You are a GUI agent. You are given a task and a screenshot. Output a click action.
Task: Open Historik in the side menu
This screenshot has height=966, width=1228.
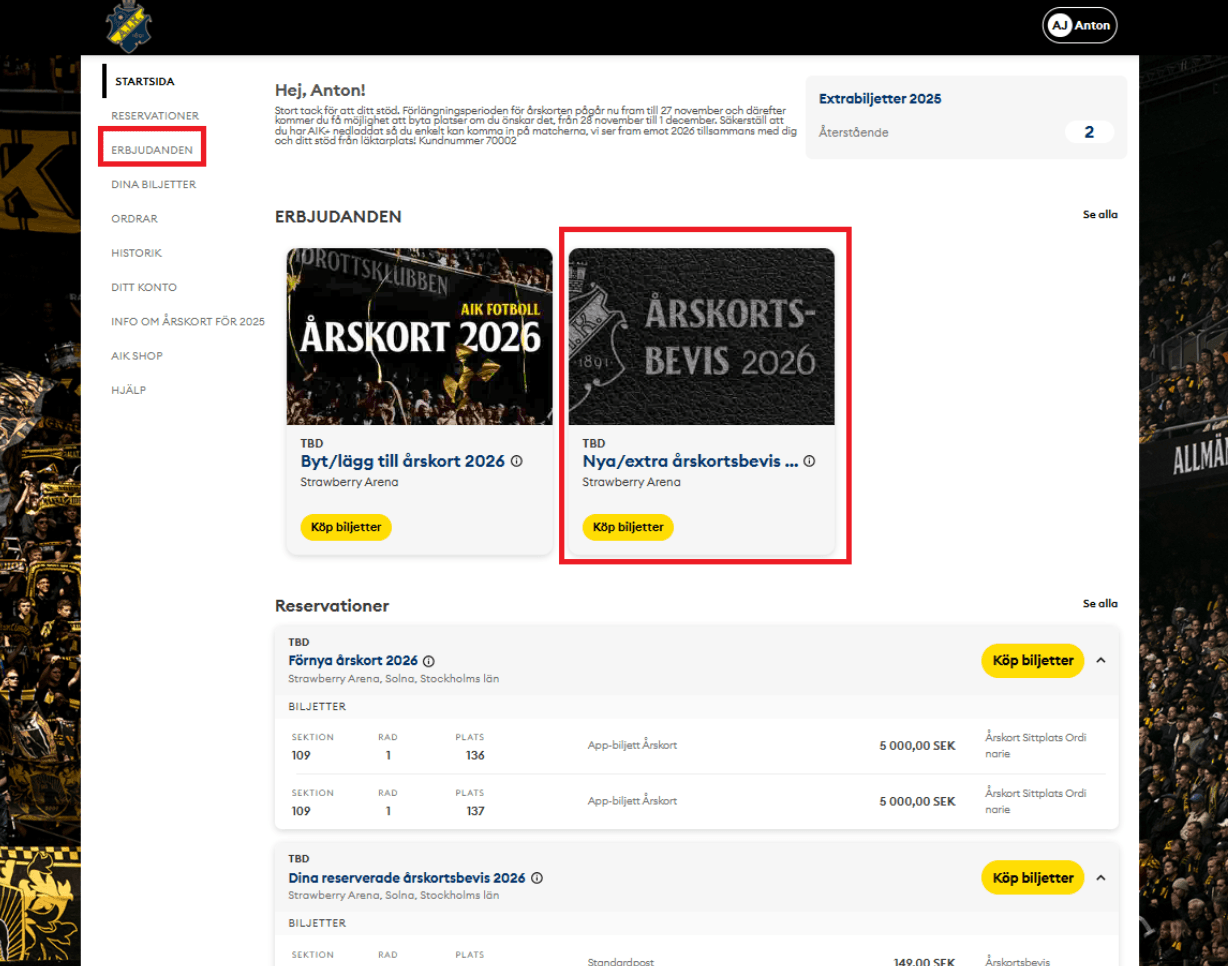coord(136,253)
